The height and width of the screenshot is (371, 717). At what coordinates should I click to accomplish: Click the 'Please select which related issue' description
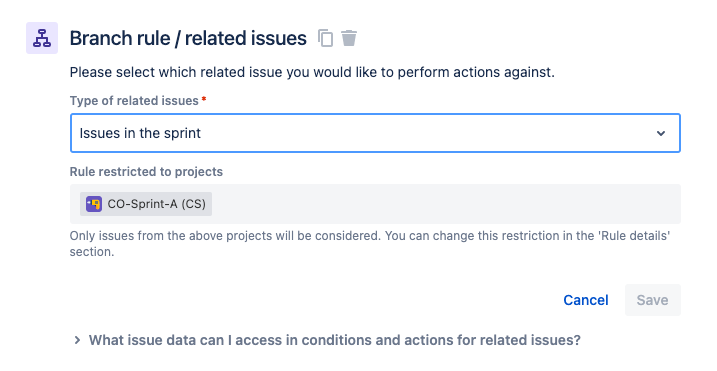(x=312, y=72)
